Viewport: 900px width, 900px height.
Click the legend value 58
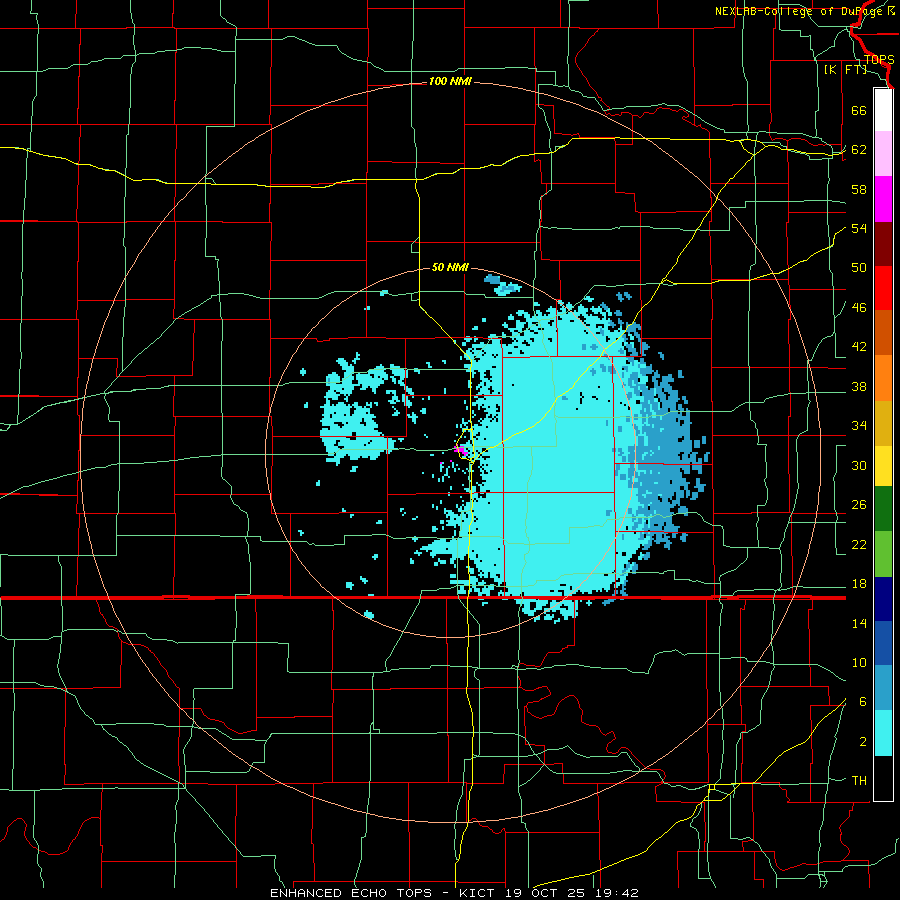pos(859,189)
